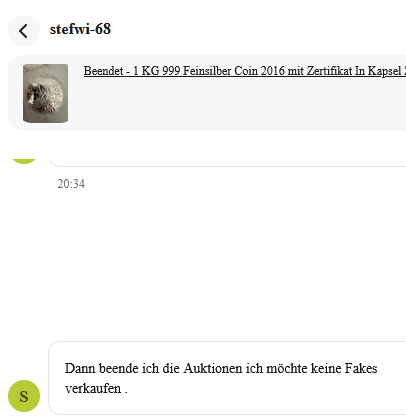This screenshot has height=416, width=406.
Task: Click 'Feinsilber Coin 2016' in the listing title
Action: tap(232, 71)
